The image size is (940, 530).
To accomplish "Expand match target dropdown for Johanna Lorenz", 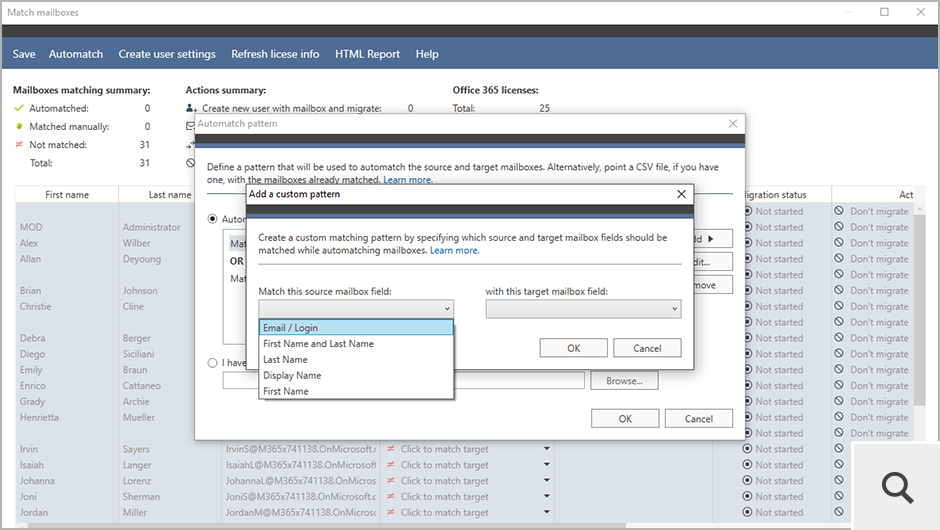I will click(547, 480).
